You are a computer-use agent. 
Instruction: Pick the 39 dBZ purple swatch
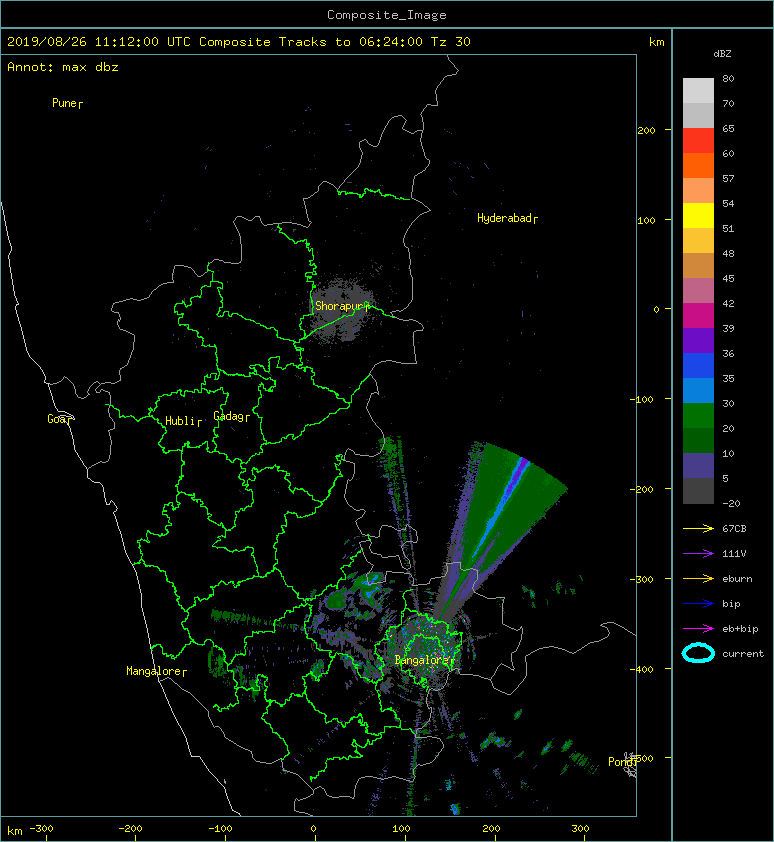698,340
